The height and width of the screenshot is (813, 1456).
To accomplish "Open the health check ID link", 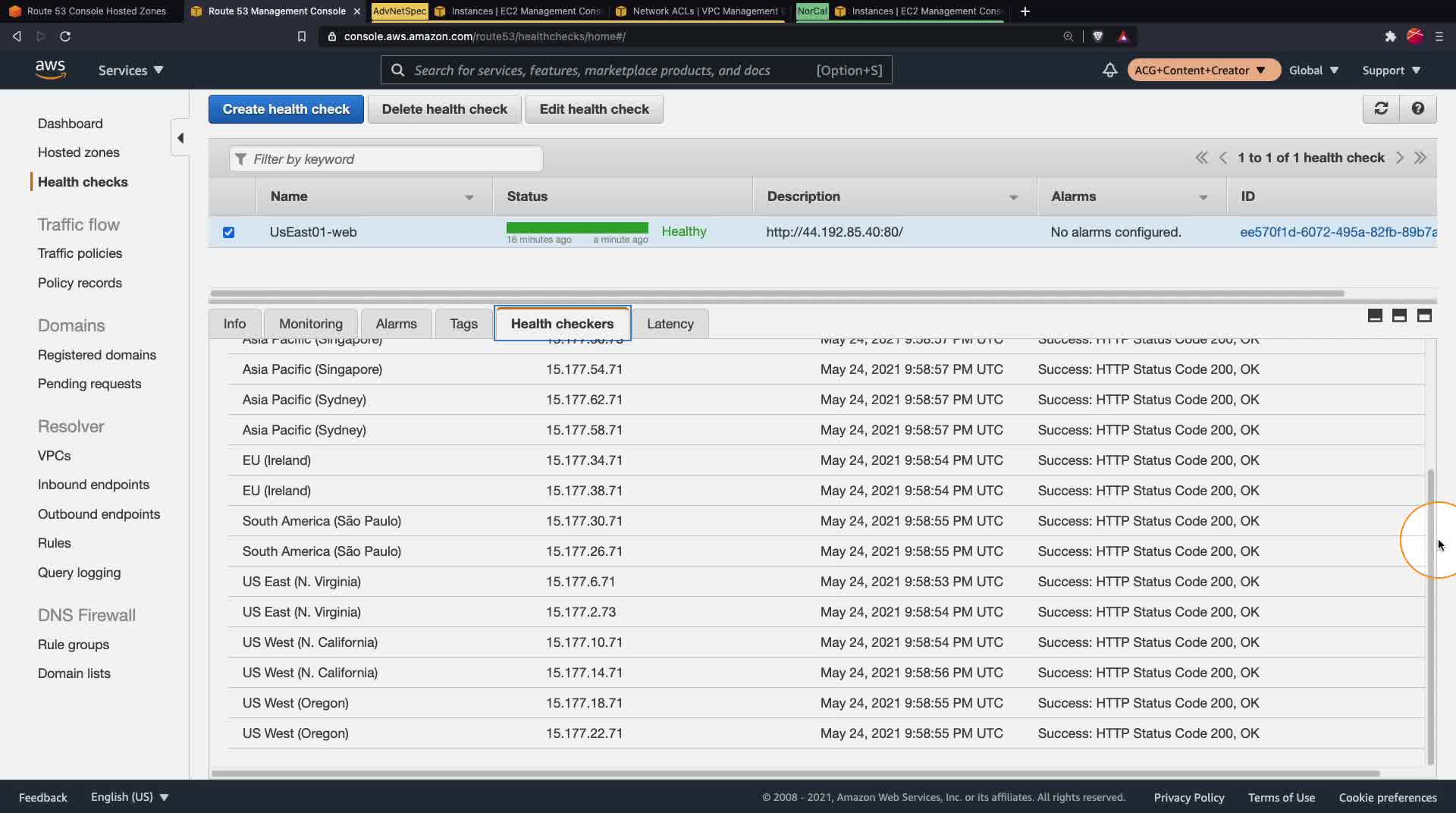I will 1338,232.
